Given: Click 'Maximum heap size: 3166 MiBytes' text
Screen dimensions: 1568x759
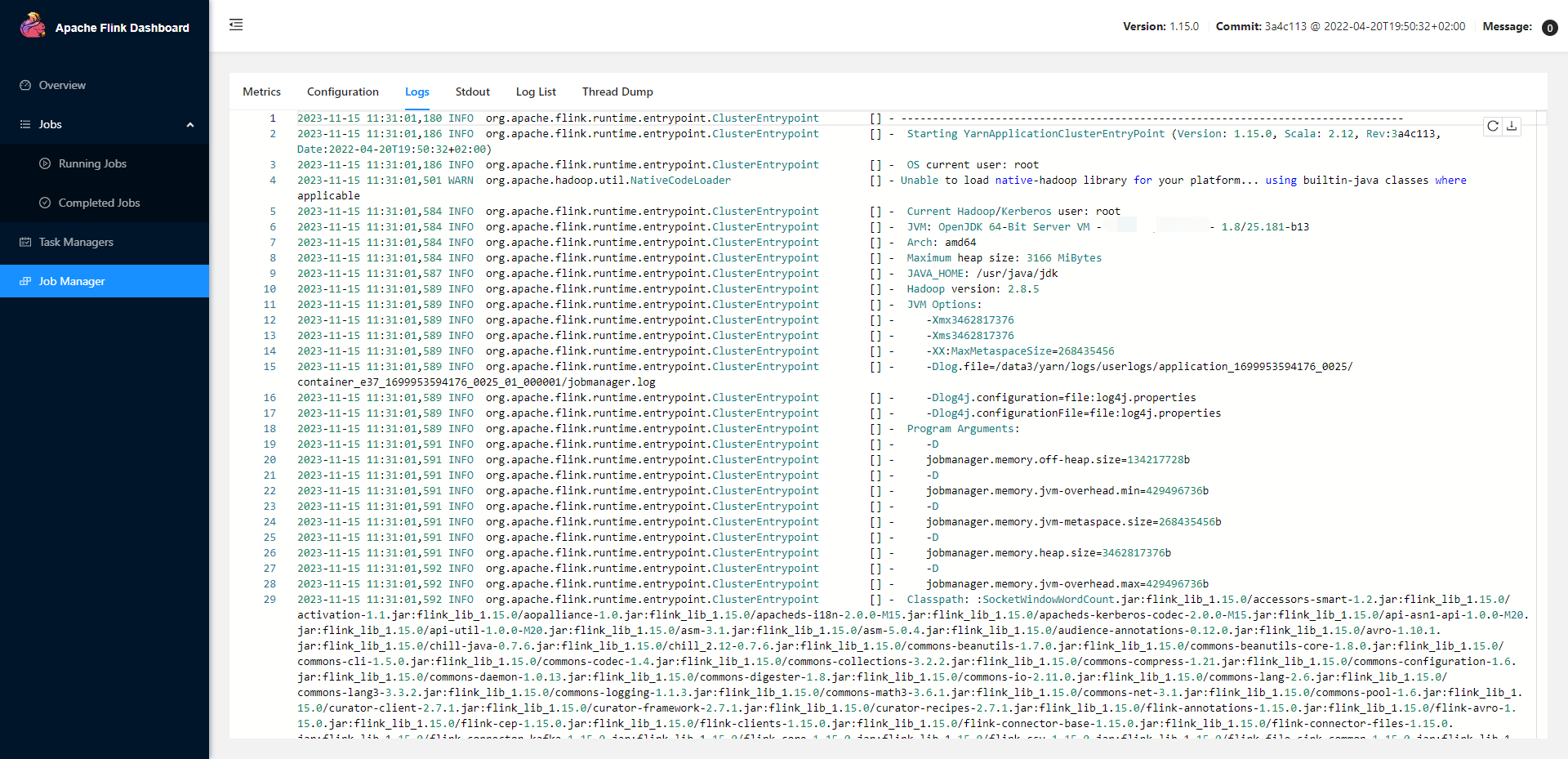Looking at the screenshot, I should 1004,258.
